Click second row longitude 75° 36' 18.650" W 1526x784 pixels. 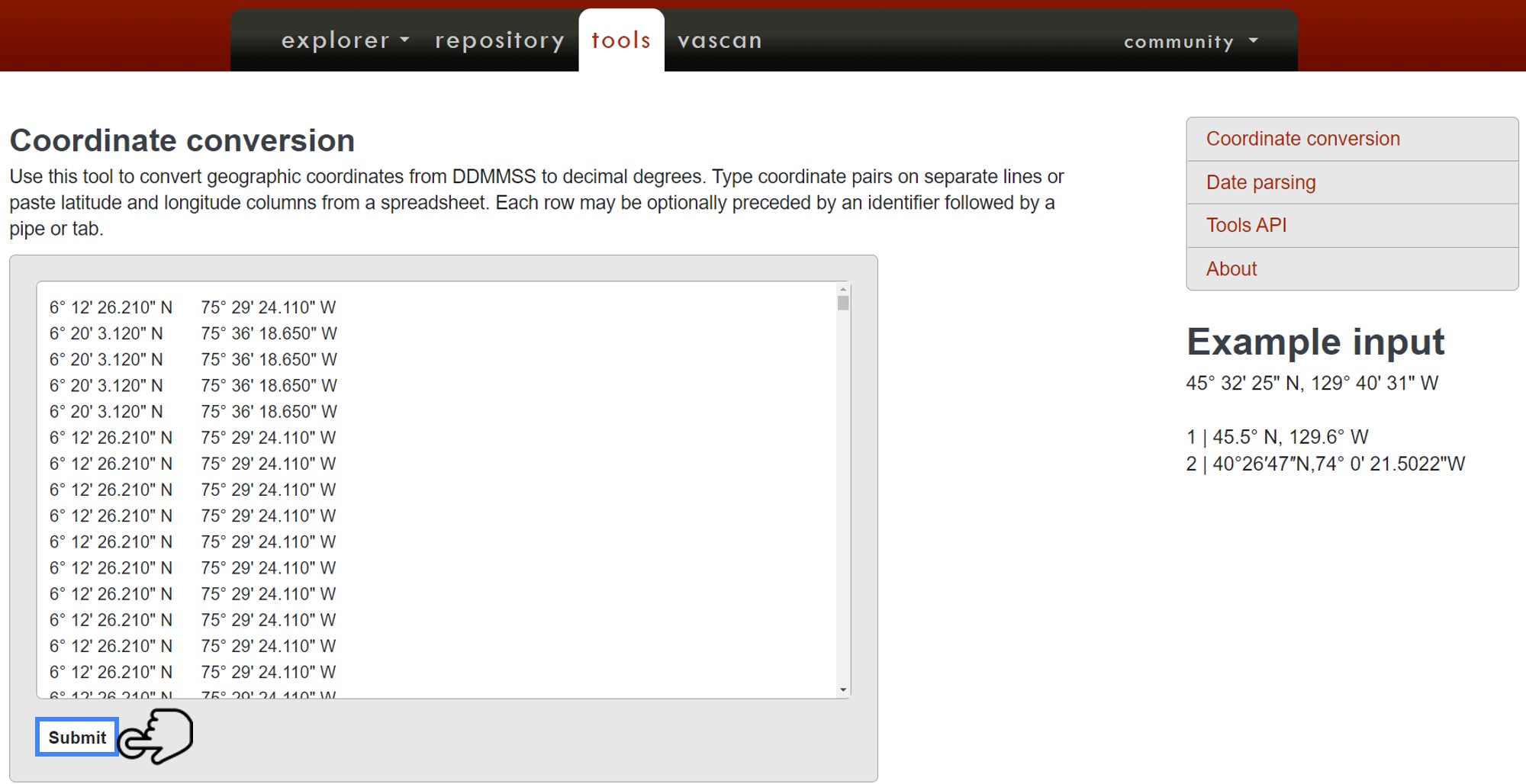(x=269, y=333)
